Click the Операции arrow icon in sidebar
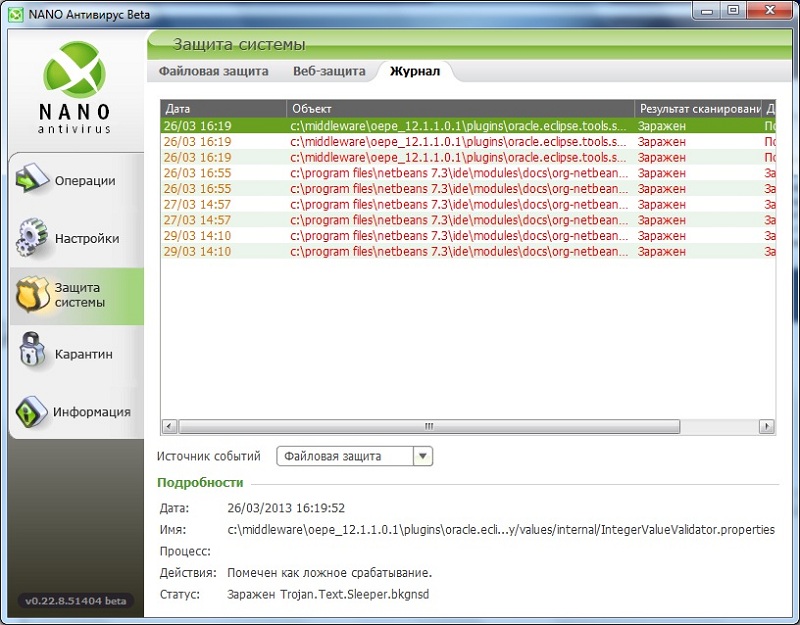 pos(32,181)
